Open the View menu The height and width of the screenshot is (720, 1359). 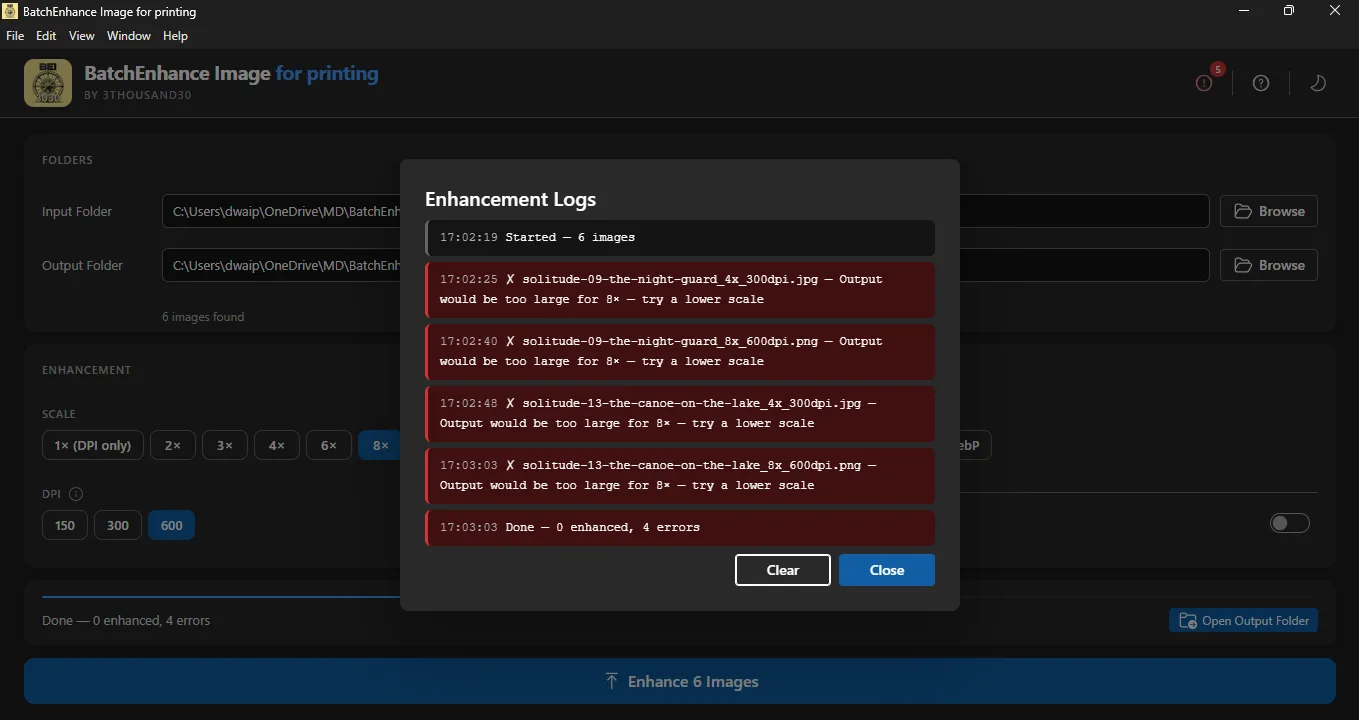pos(82,36)
